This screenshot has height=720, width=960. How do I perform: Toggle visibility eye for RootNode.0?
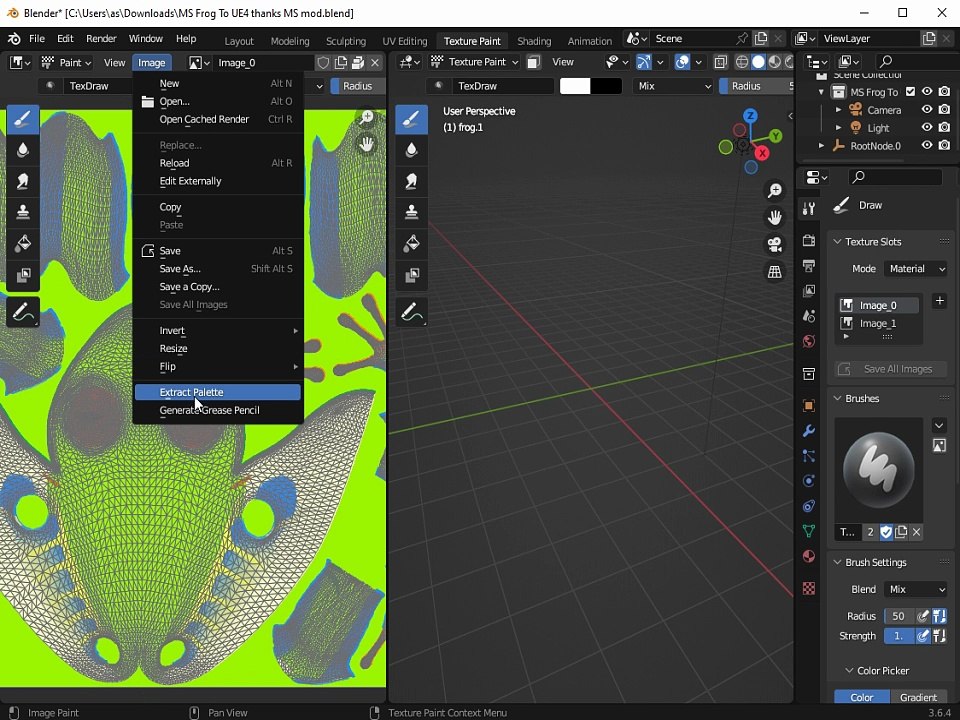coord(927,145)
